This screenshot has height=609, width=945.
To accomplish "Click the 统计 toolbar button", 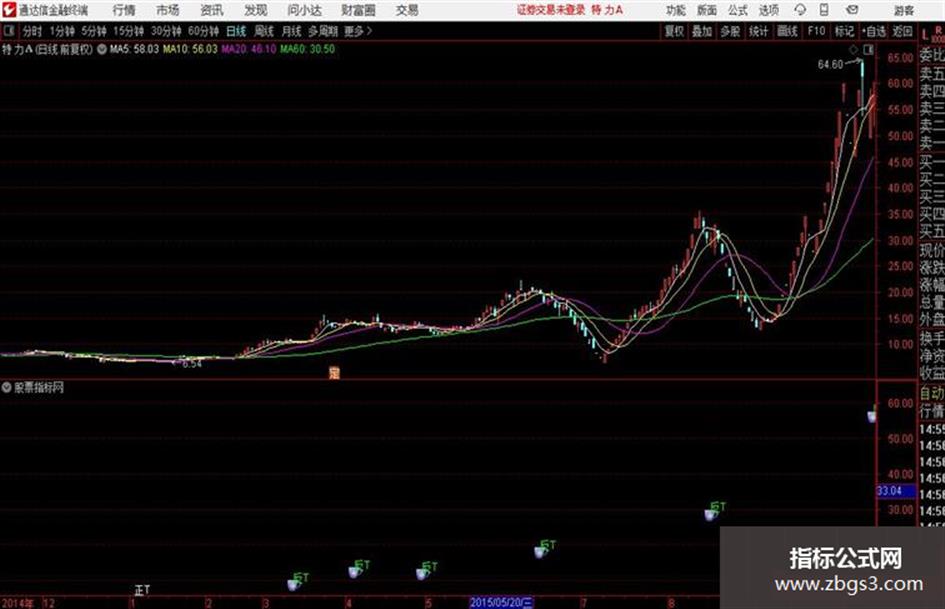I will (x=758, y=31).
